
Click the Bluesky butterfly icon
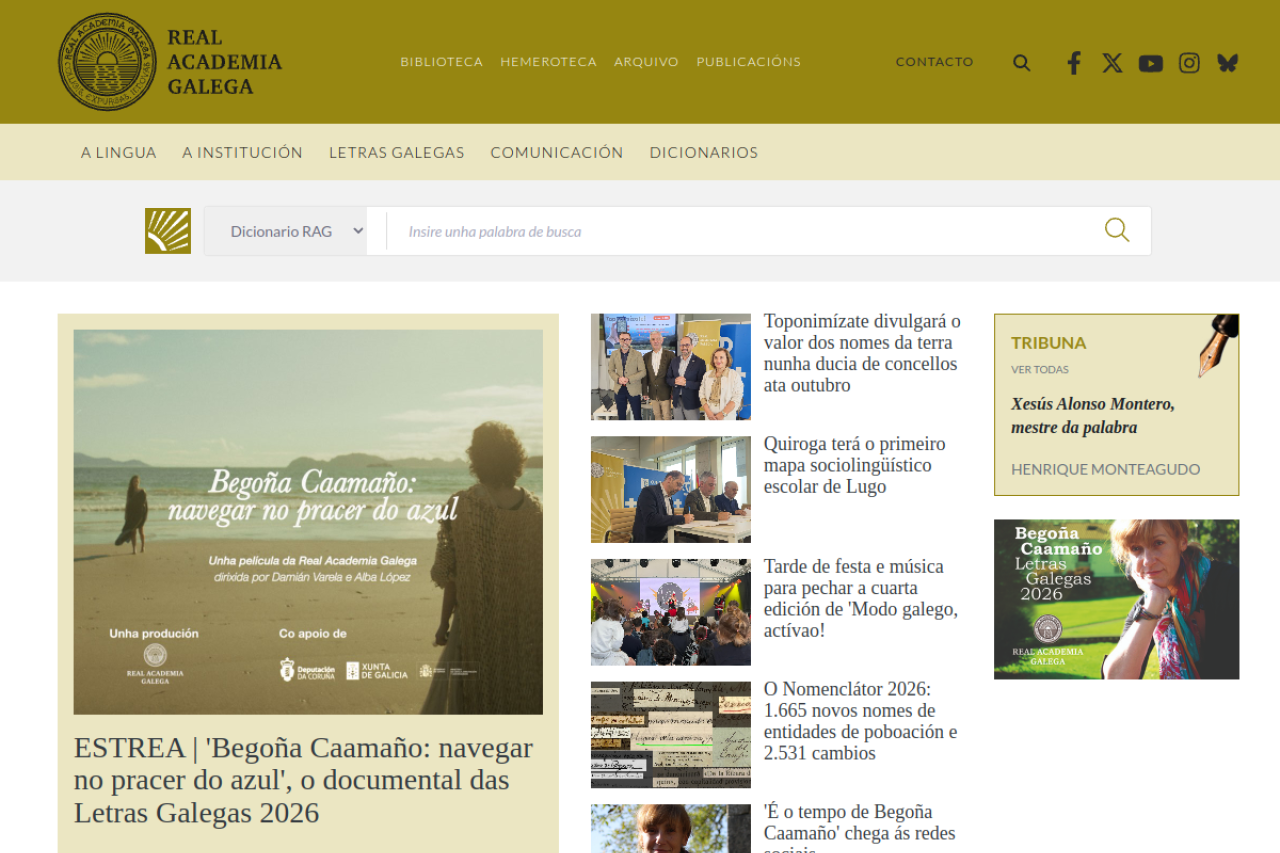tap(1227, 63)
